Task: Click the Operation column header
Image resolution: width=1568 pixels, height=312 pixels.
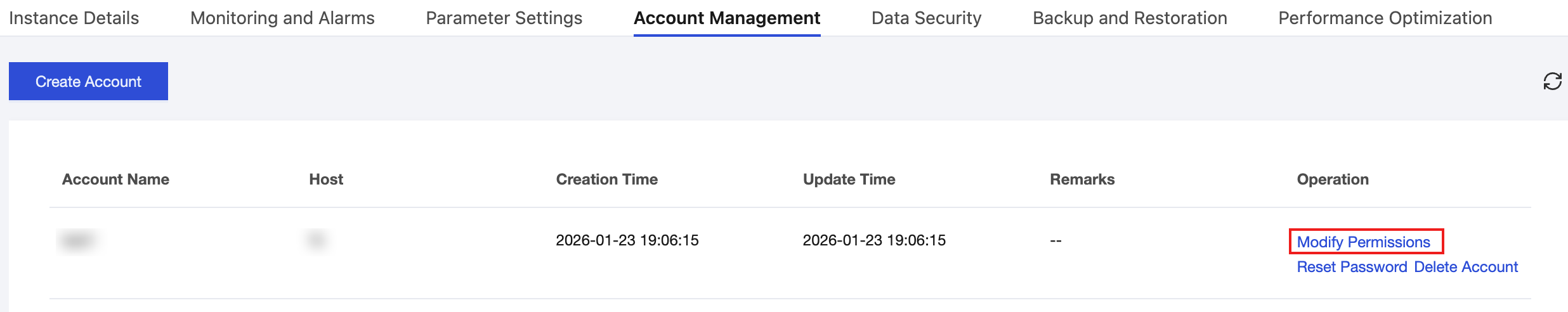Action: (1333, 179)
